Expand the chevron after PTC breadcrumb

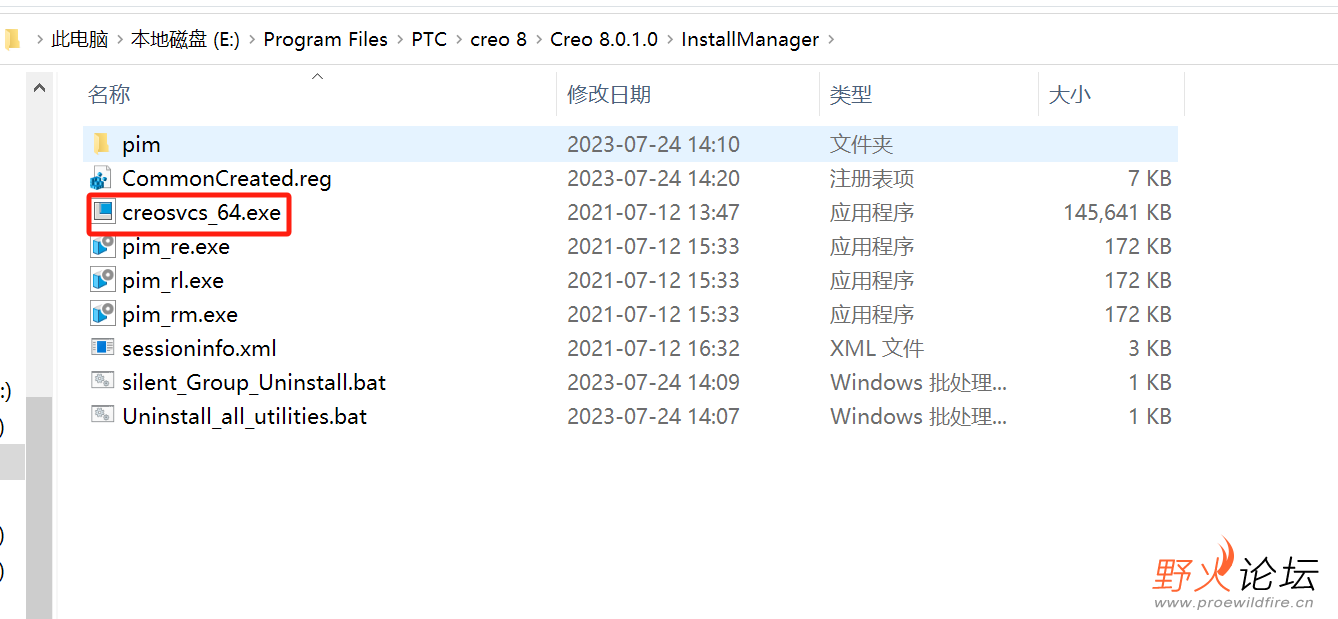tap(459, 40)
